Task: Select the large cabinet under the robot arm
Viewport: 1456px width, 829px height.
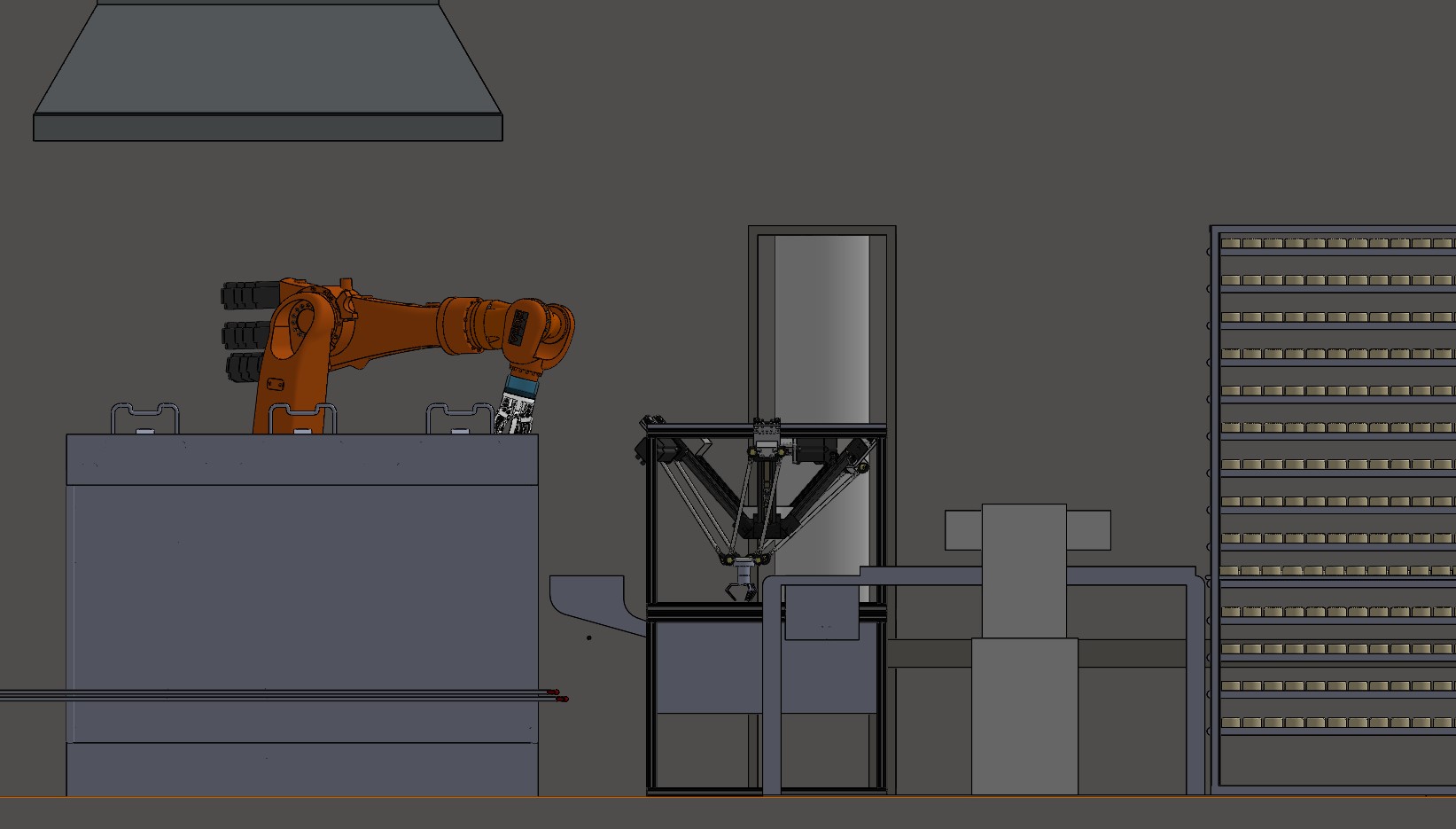Action: coord(301,612)
